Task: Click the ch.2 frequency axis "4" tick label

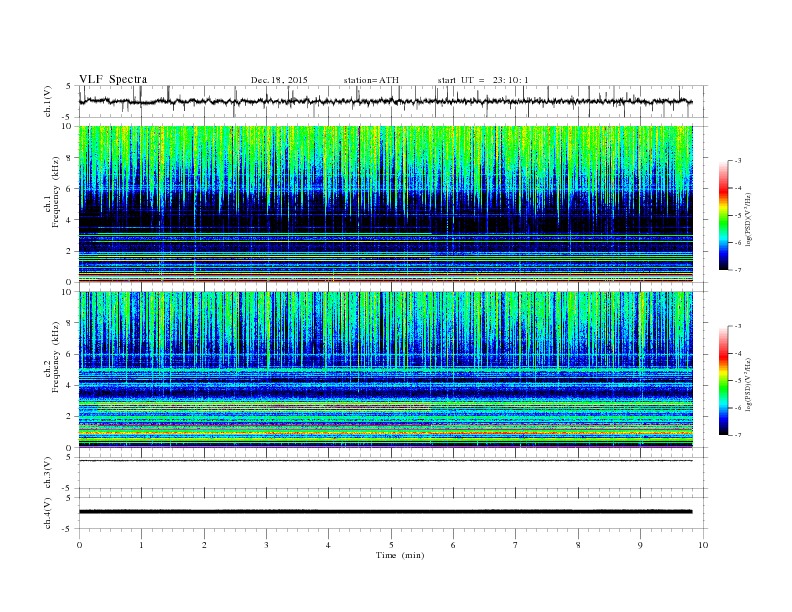Action: point(69,385)
